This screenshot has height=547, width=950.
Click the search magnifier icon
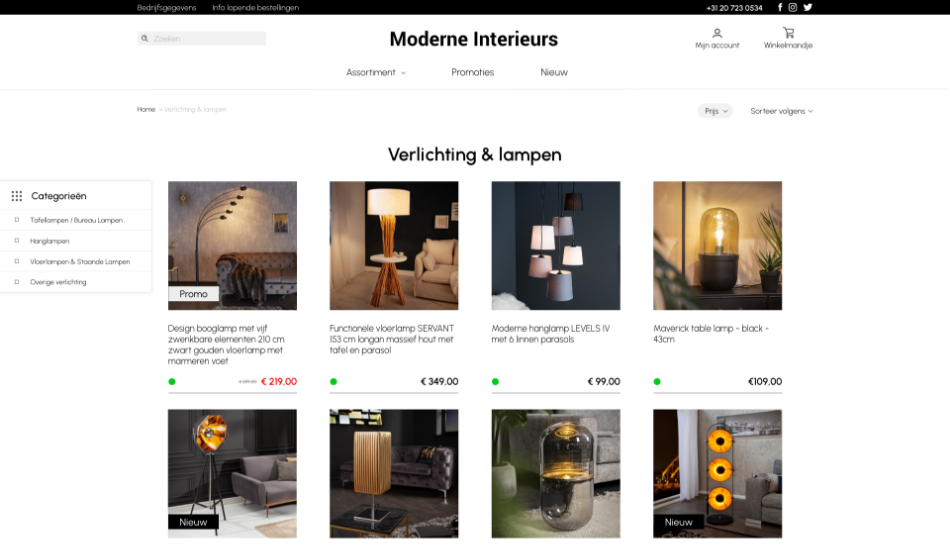point(145,39)
